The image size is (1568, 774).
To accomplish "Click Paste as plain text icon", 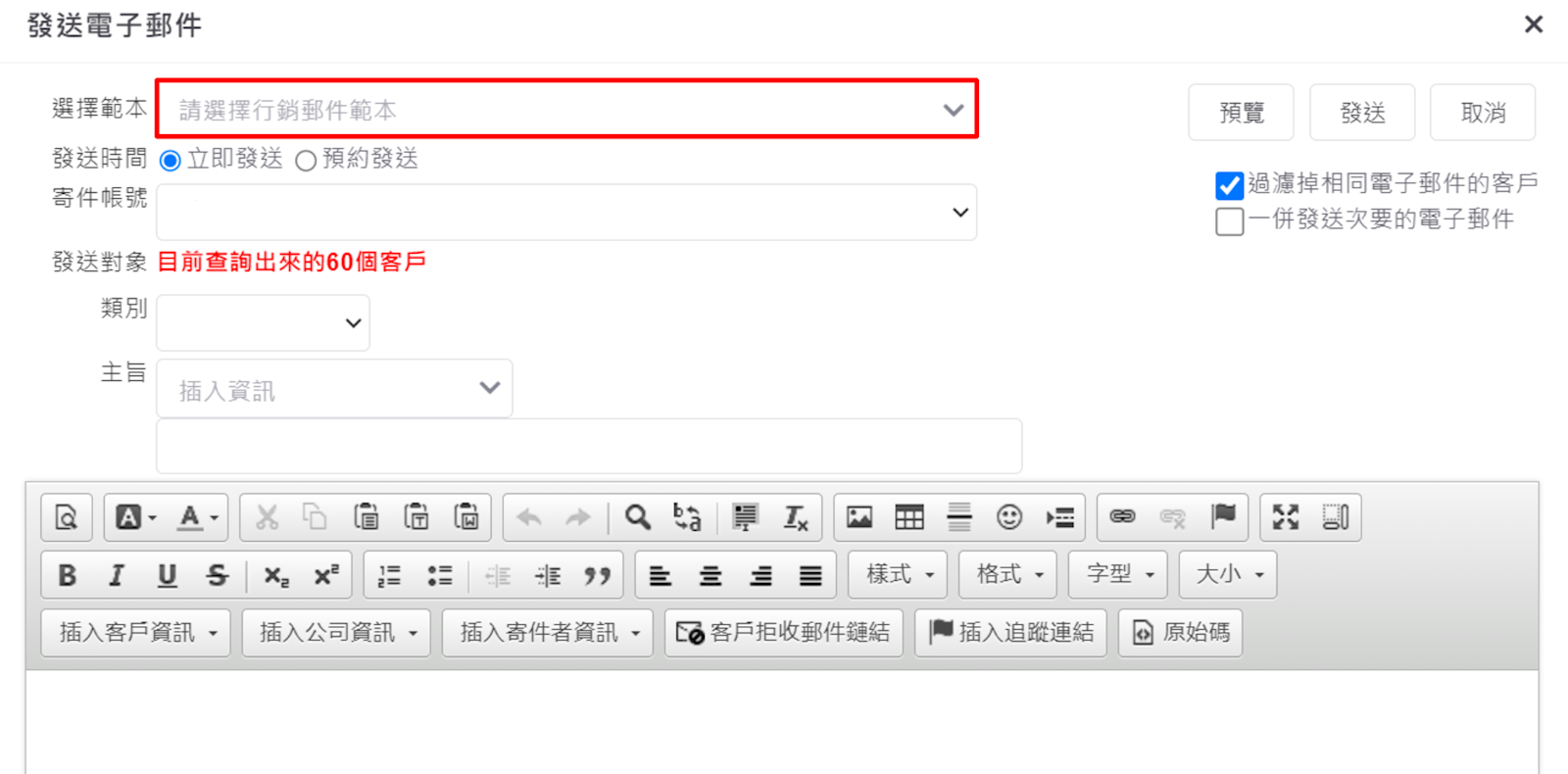I will [416, 517].
